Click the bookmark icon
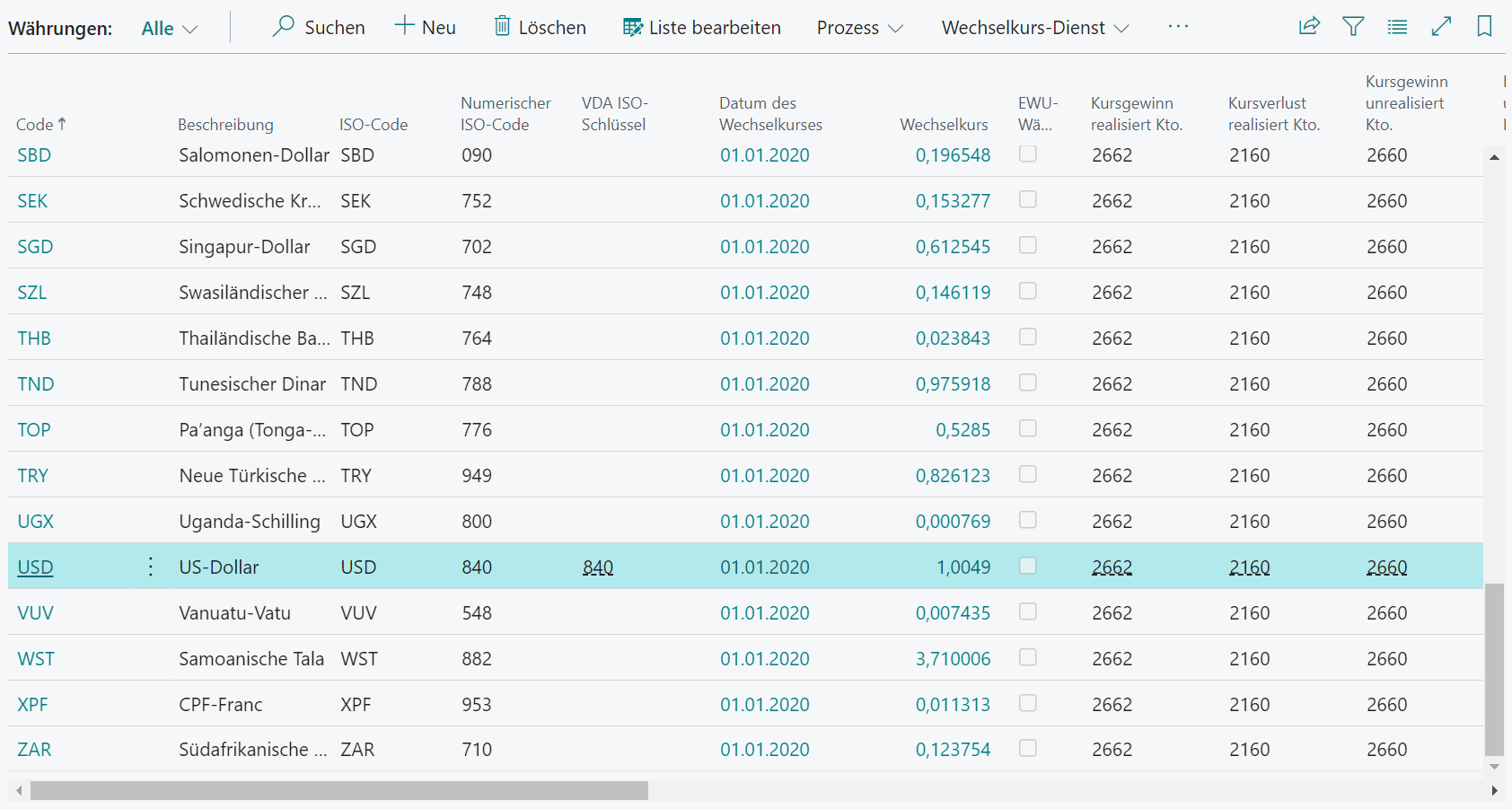This screenshot has height=809, width=1512. (x=1484, y=26)
